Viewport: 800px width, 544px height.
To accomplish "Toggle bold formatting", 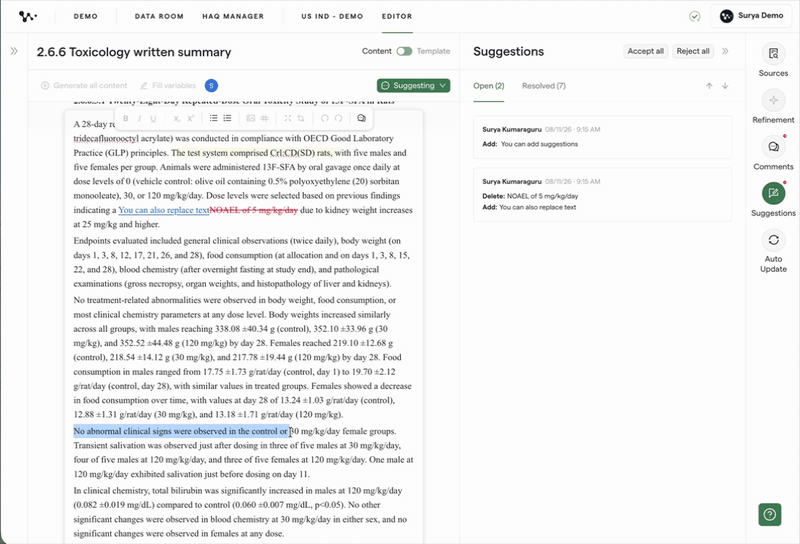I will tap(126, 118).
